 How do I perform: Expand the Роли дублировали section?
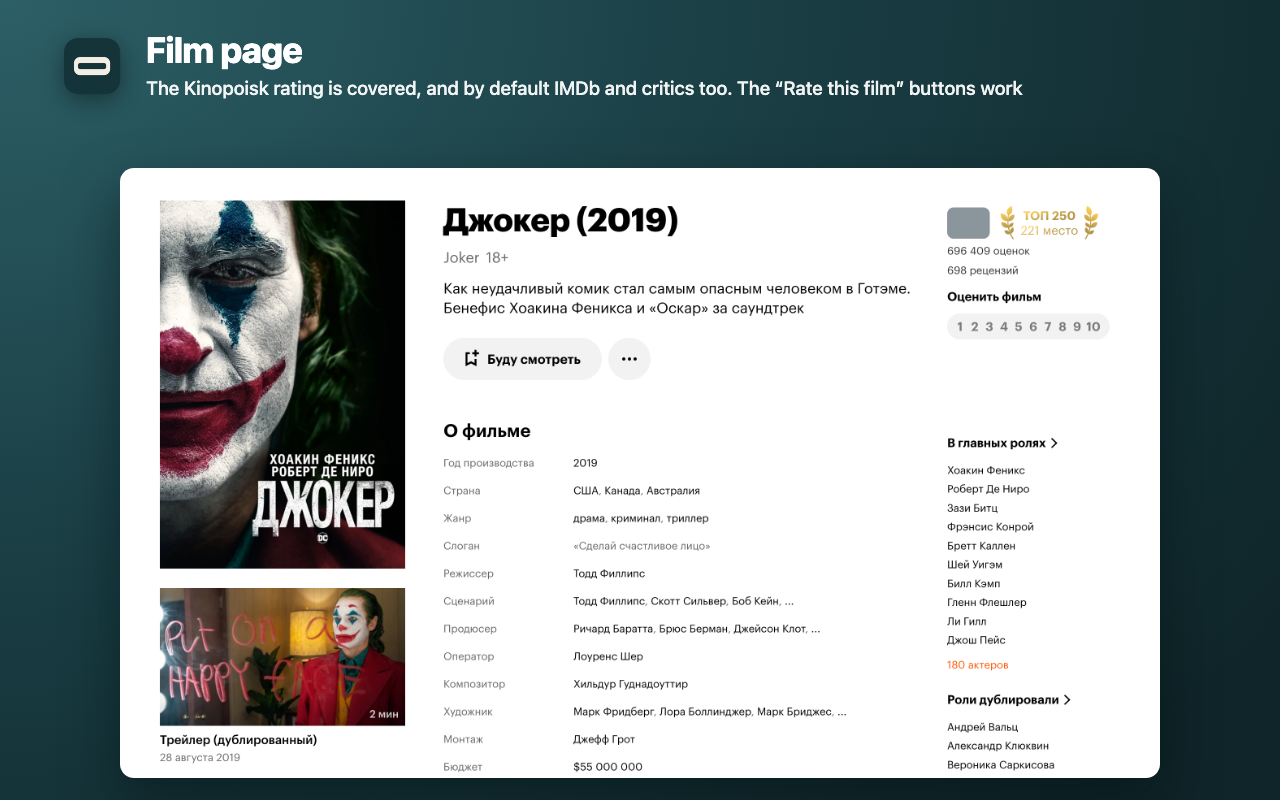(1009, 700)
